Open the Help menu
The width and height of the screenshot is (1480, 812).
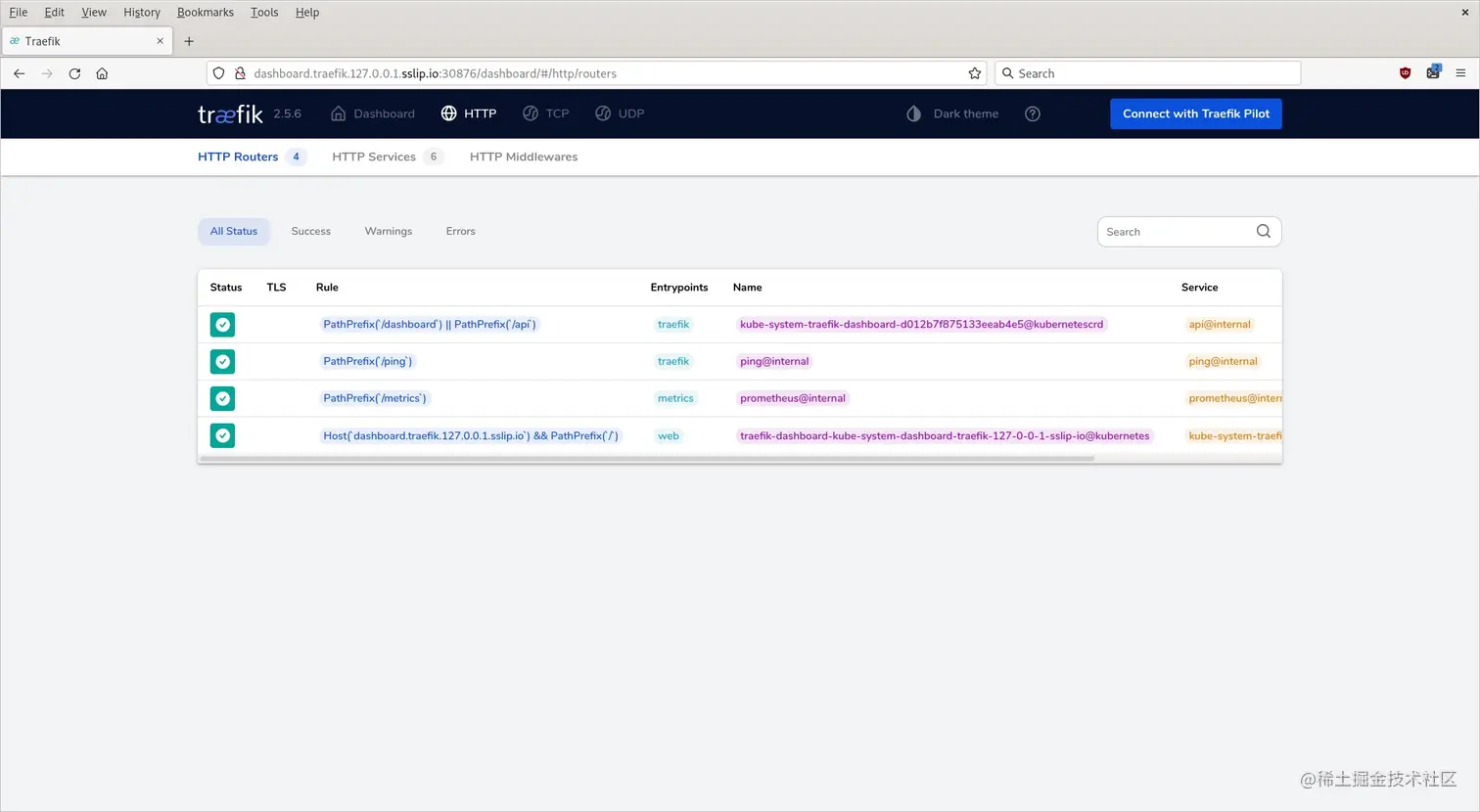[307, 12]
